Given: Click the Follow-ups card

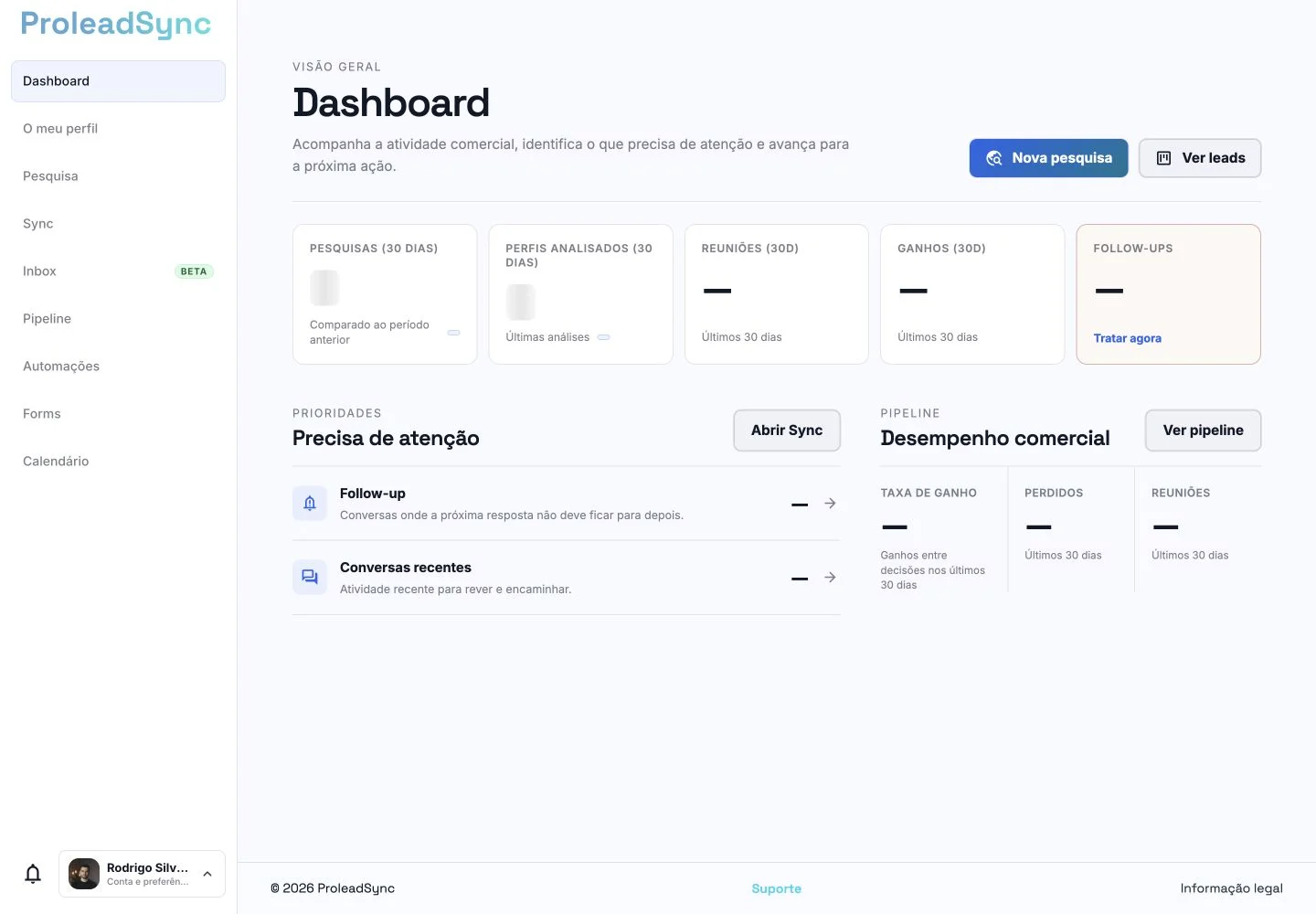Looking at the screenshot, I should click(1168, 294).
